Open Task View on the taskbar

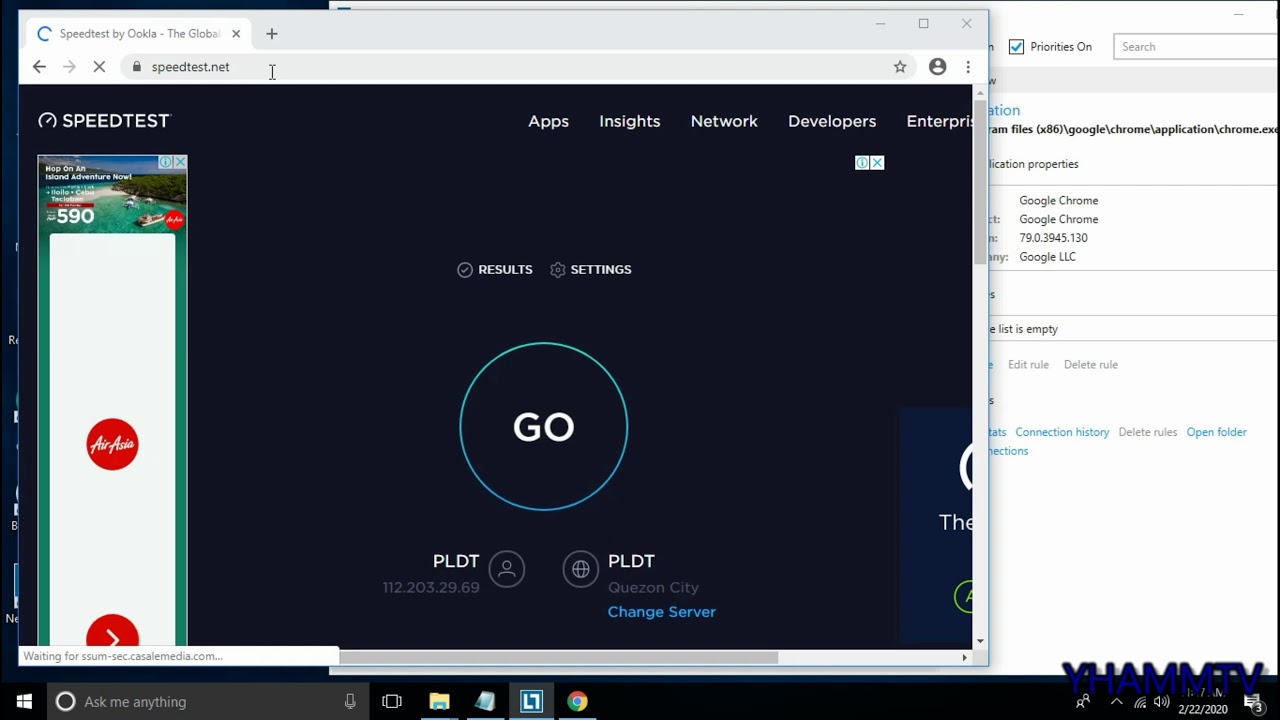392,702
